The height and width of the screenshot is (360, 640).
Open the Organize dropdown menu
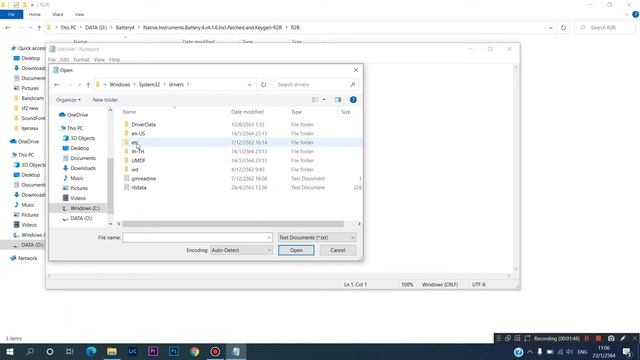tap(68, 100)
